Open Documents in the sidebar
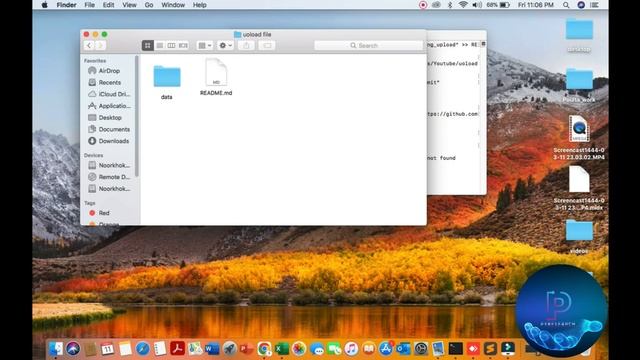Screen dimensions: 640x360 (109, 129)
